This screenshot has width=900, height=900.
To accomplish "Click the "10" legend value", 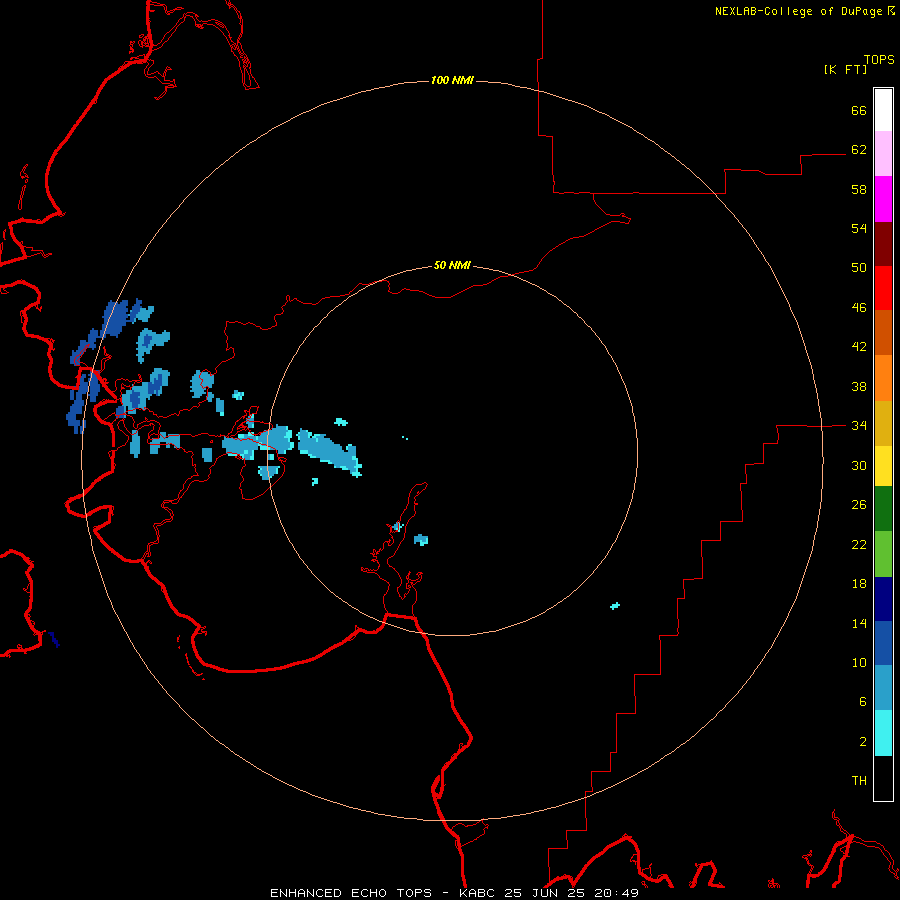I will [x=859, y=662].
